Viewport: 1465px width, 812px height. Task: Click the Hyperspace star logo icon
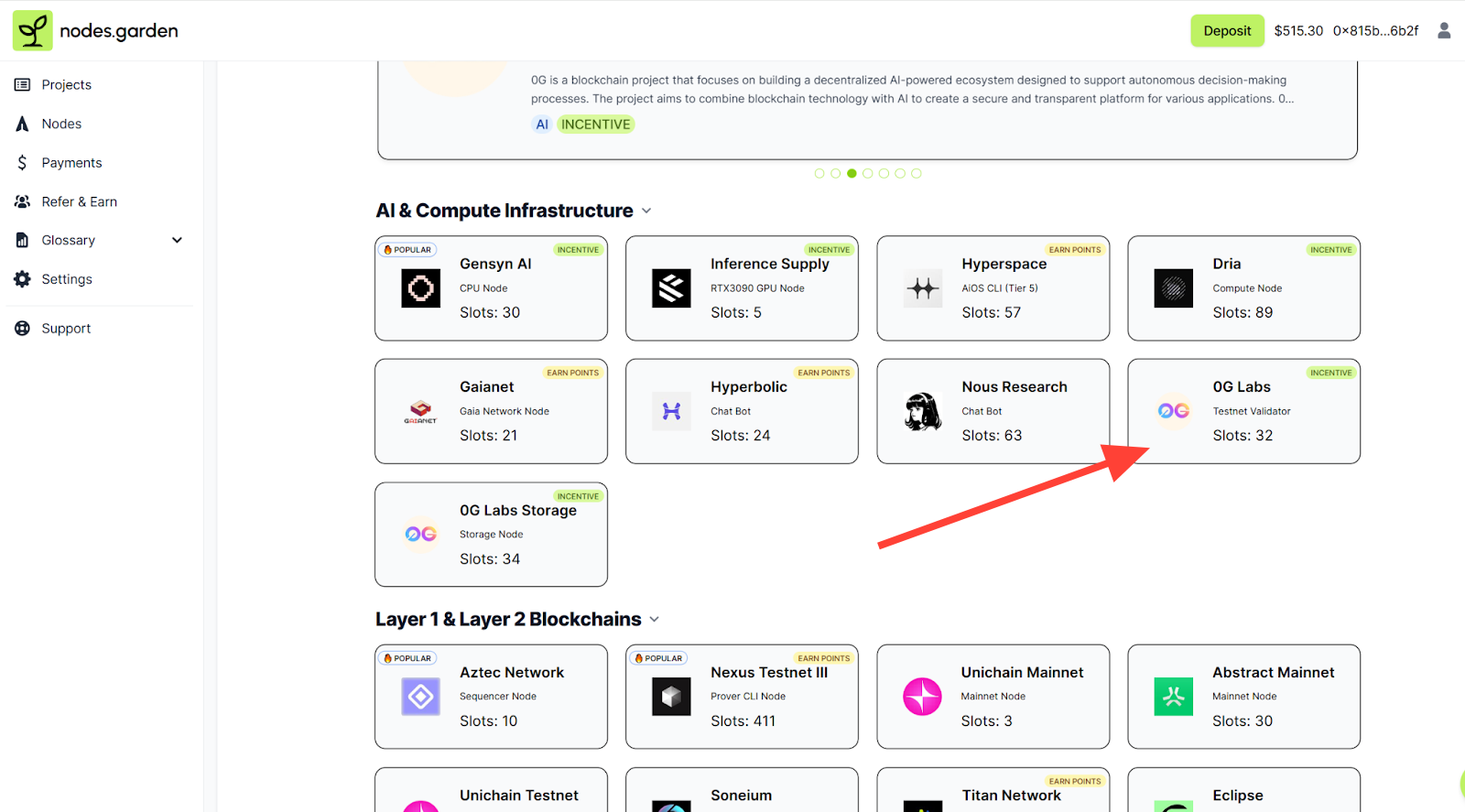(x=923, y=288)
